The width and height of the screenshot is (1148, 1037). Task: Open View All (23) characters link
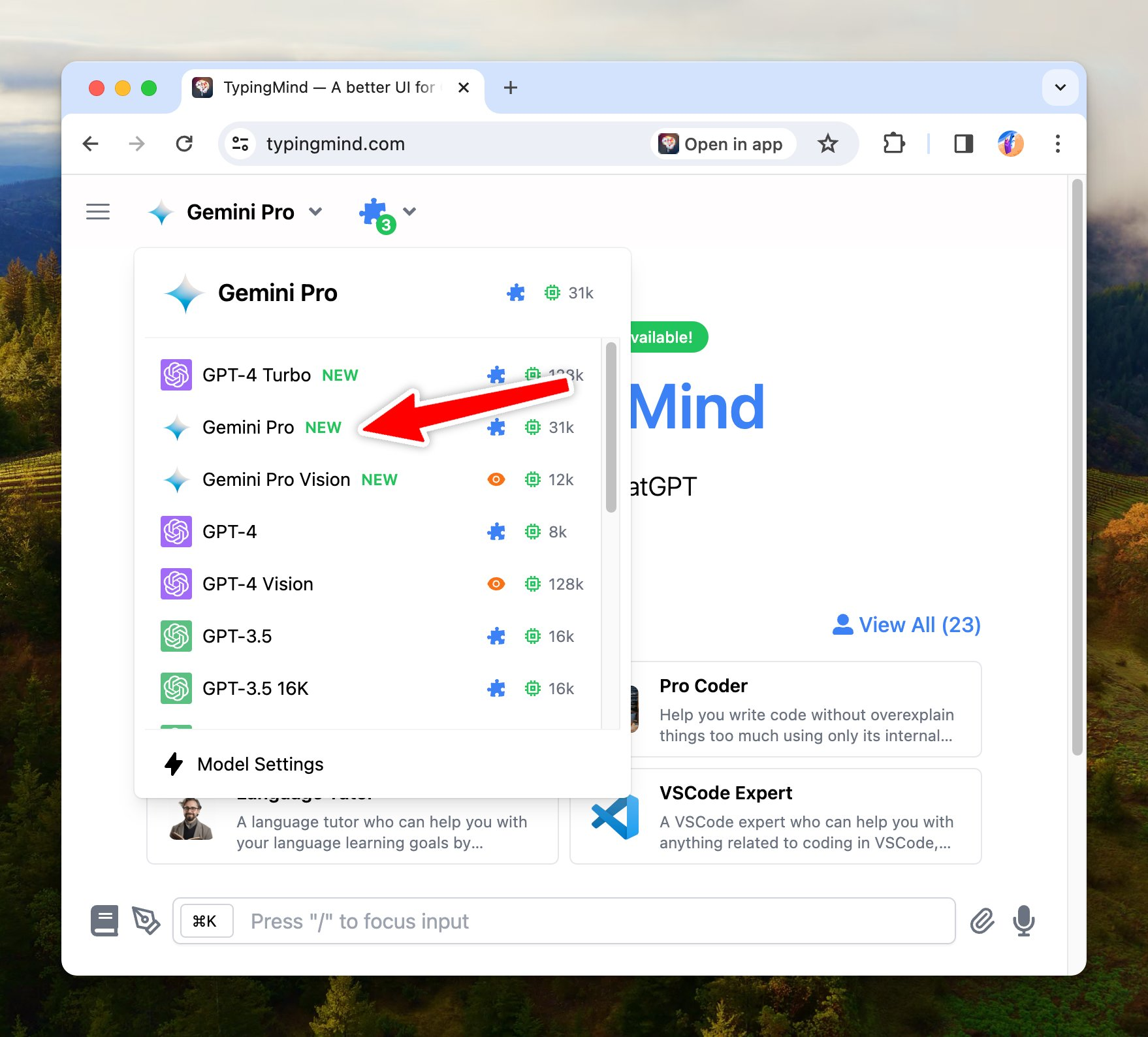point(906,625)
